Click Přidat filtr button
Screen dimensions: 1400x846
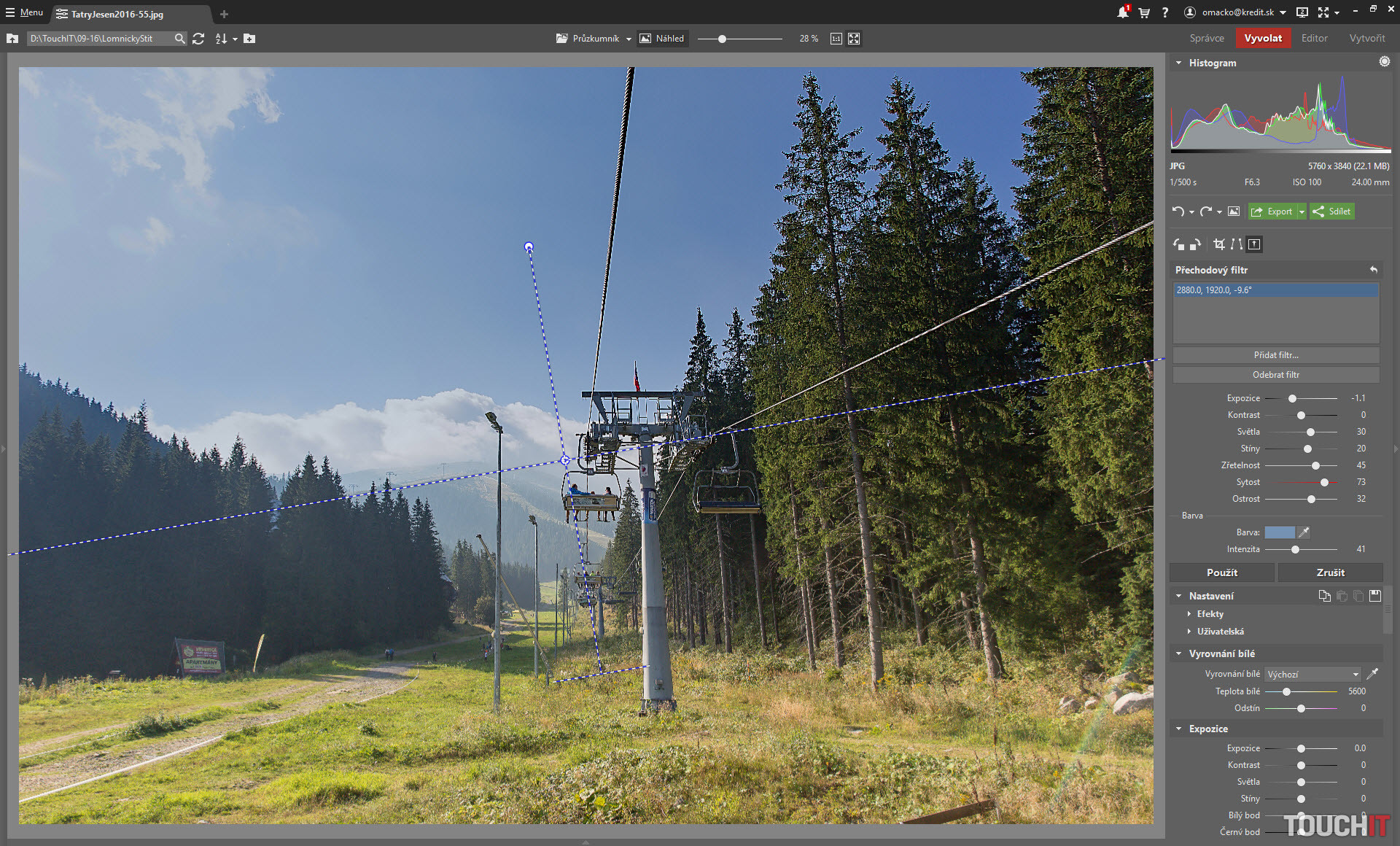pyautogui.click(x=1275, y=355)
